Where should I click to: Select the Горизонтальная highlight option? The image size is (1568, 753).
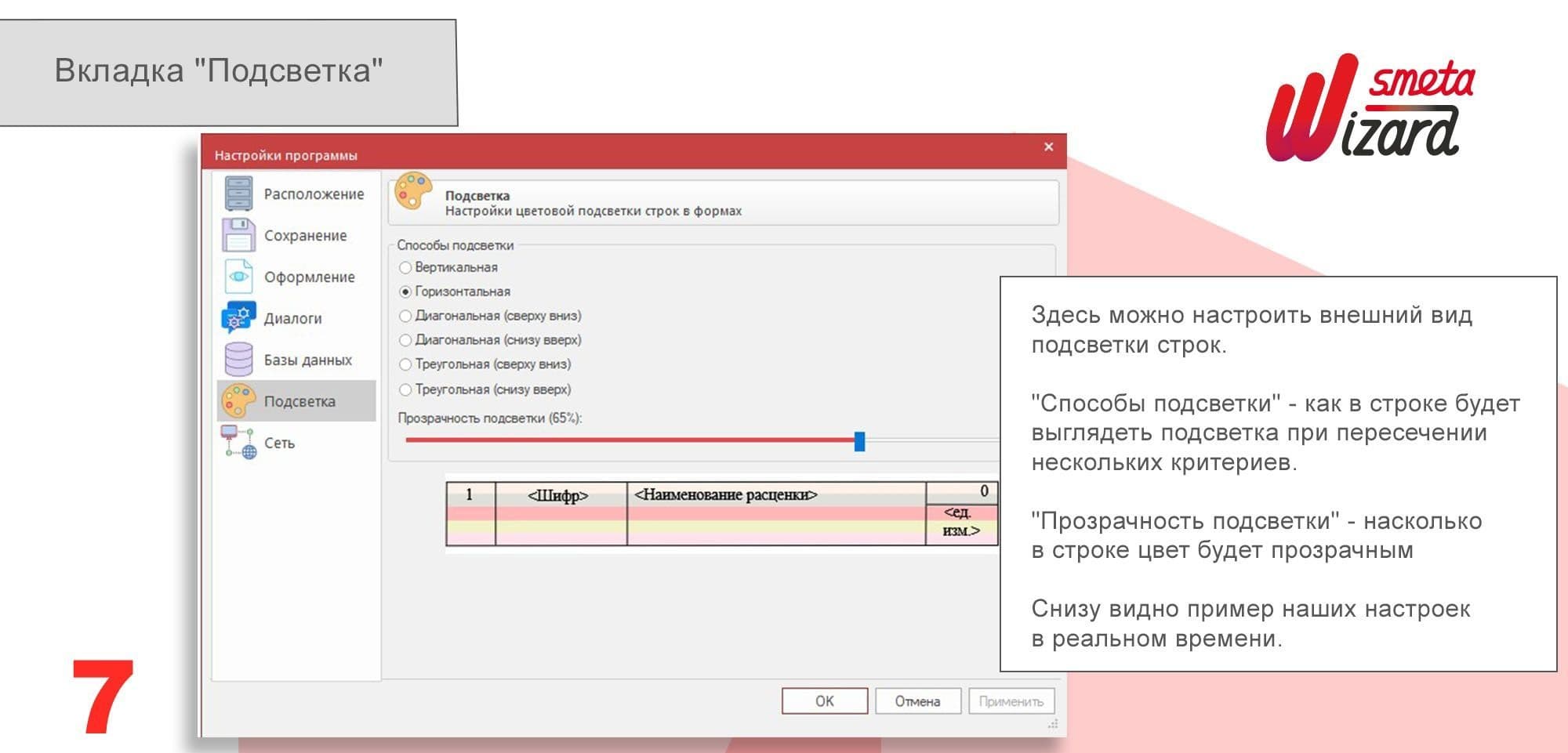click(x=405, y=292)
